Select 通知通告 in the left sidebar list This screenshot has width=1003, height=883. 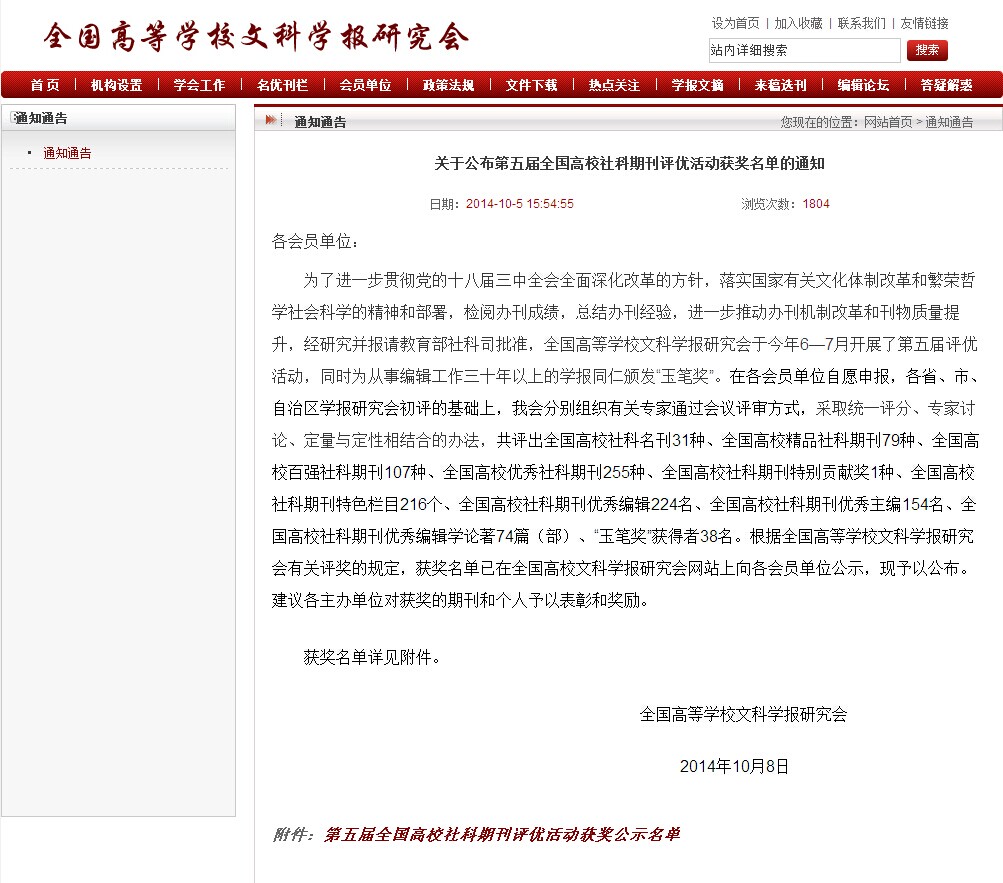pos(67,153)
